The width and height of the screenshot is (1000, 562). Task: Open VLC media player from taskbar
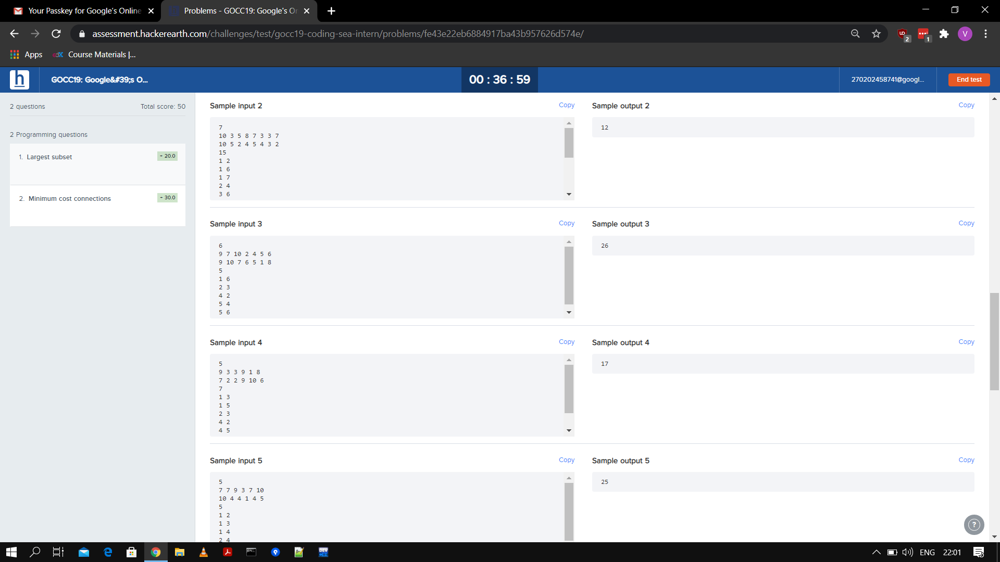point(203,552)
